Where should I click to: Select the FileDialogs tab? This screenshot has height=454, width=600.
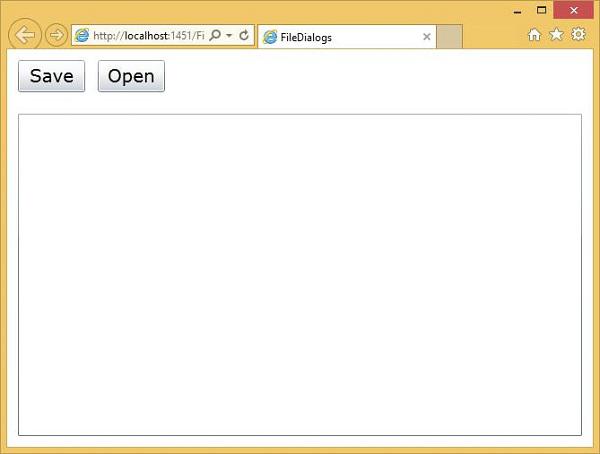pyautogui.click(x=347, y=37)
